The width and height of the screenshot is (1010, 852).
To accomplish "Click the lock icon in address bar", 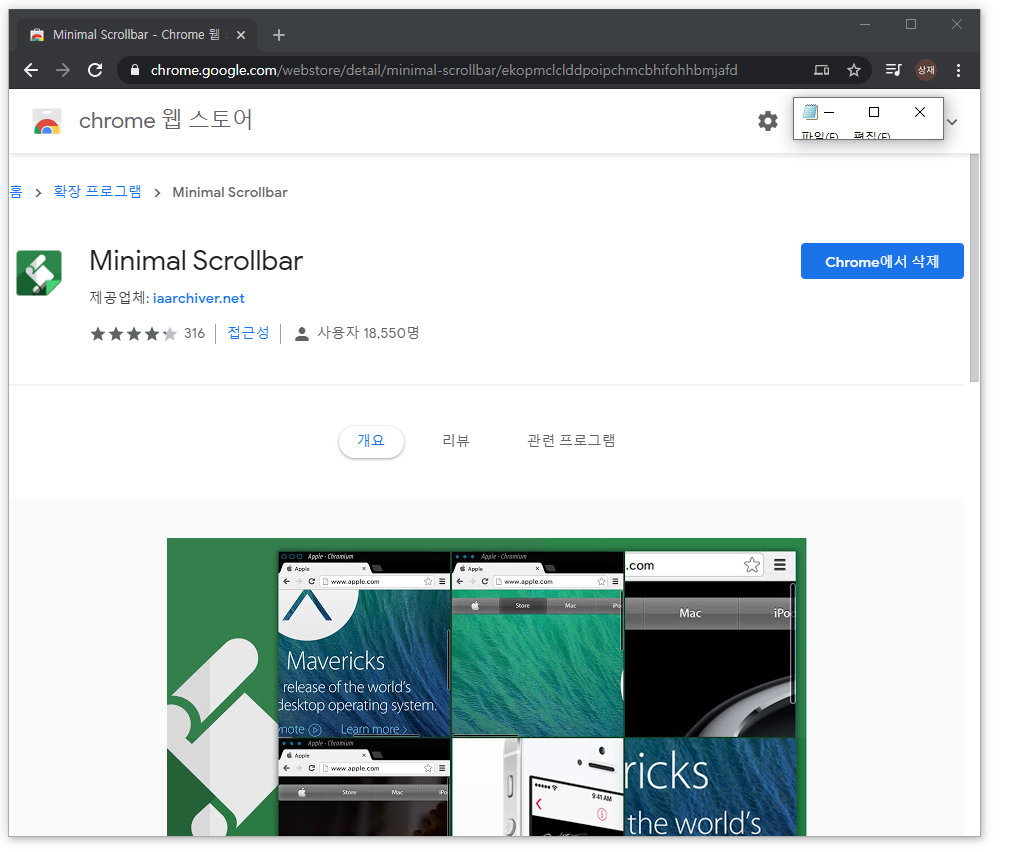I will point(135,70).
